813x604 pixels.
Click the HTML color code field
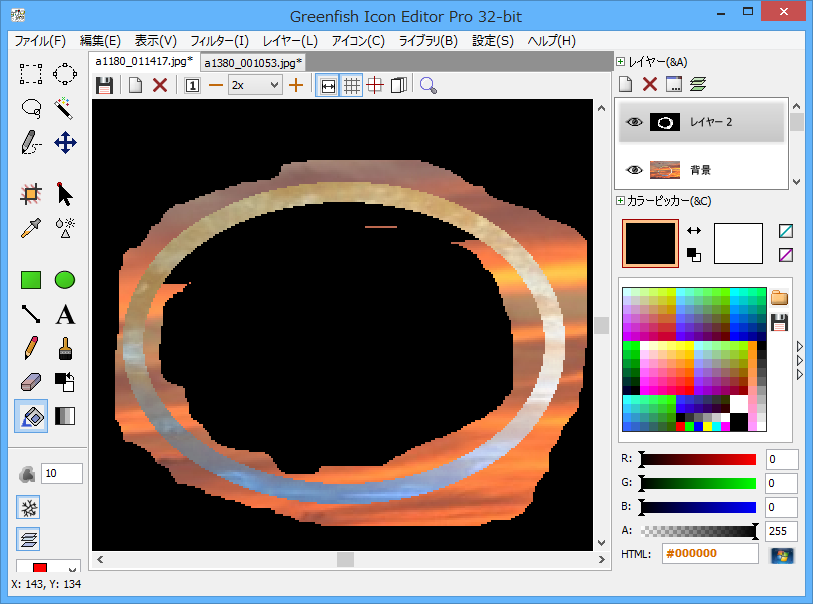click(x=710, y=554)
